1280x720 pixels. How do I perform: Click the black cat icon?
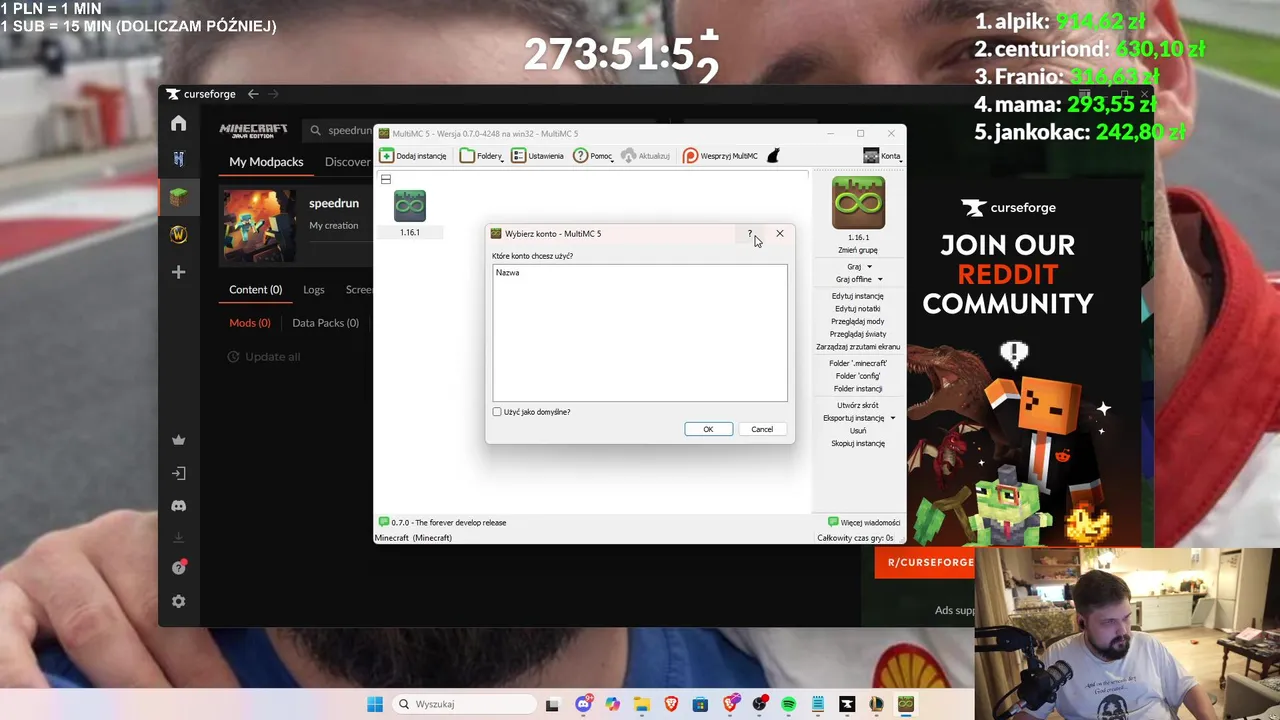point(773,156)
